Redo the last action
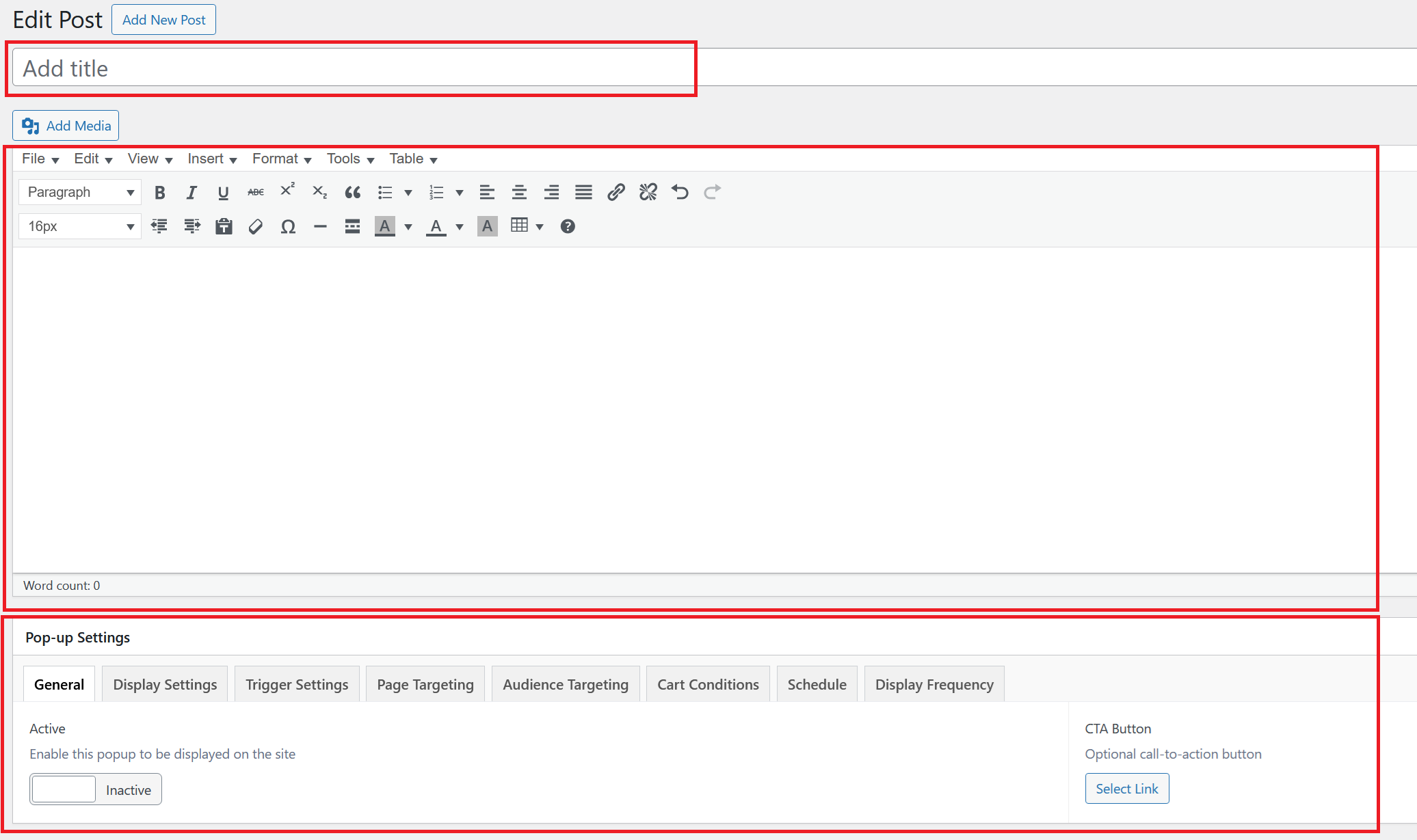The width and height of the screenshot is (1417, 840). click(x=712, y=193)
